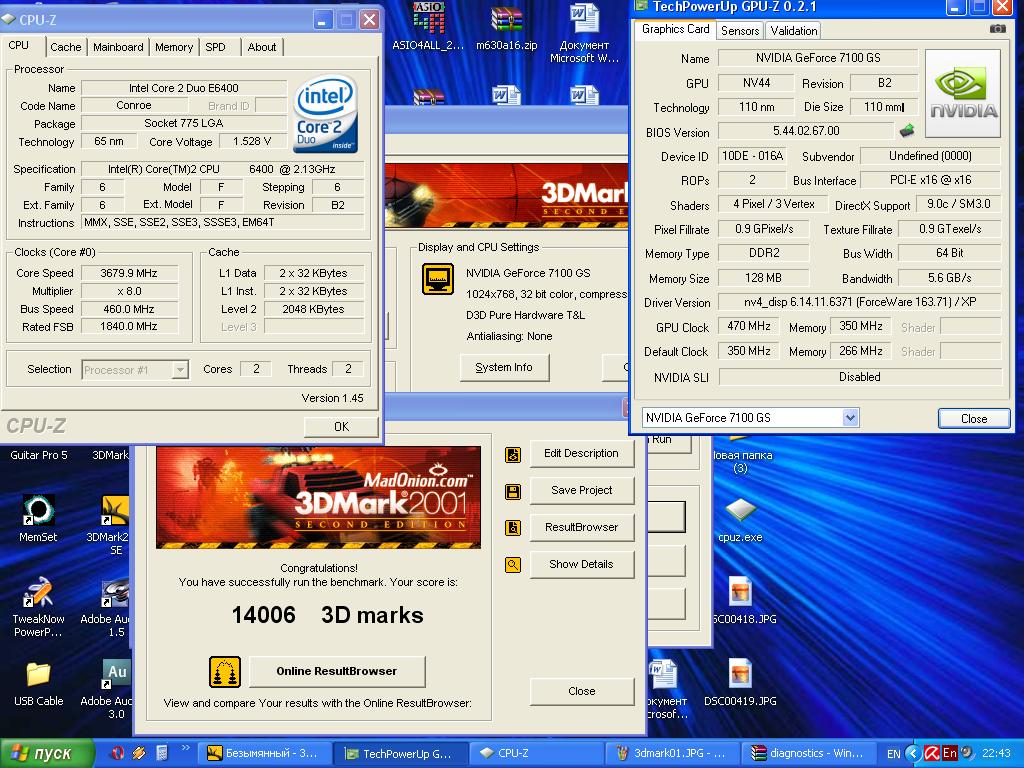The height and width of the screenshot is (768, 1024).
Task: Click the System Info button in 3DMark
Action: pos(504,368)
